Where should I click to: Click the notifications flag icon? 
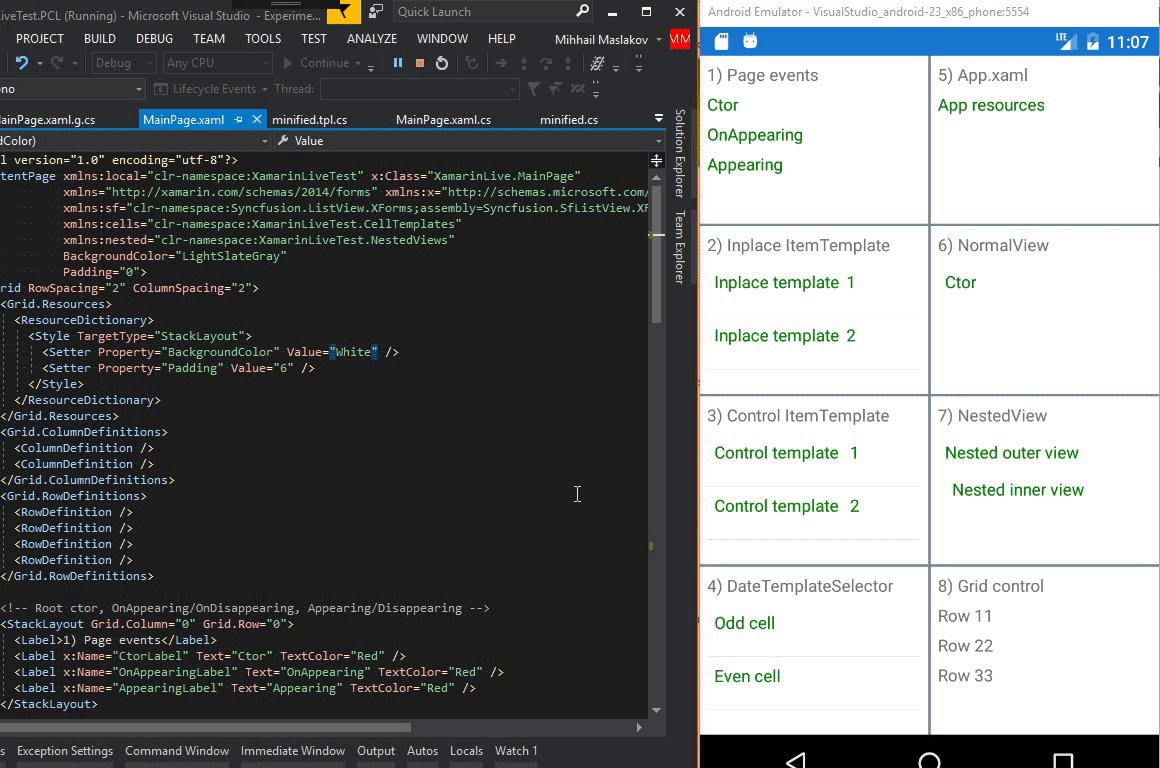tap(343, 12)
